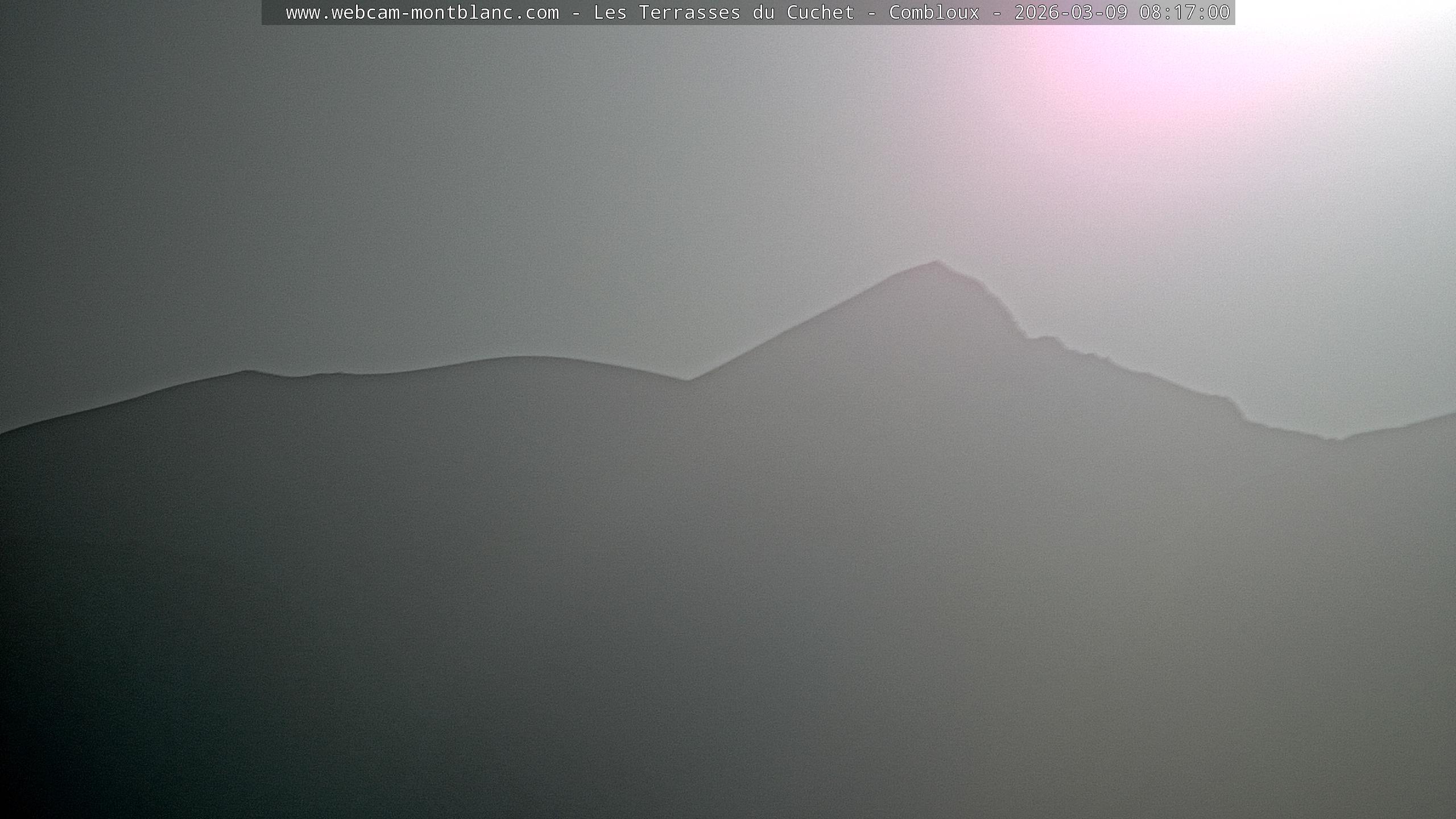Viewport: 1456px width, 819px height.
Task: Click the word 'Terrasses' in the header
Action: [689, 13]
